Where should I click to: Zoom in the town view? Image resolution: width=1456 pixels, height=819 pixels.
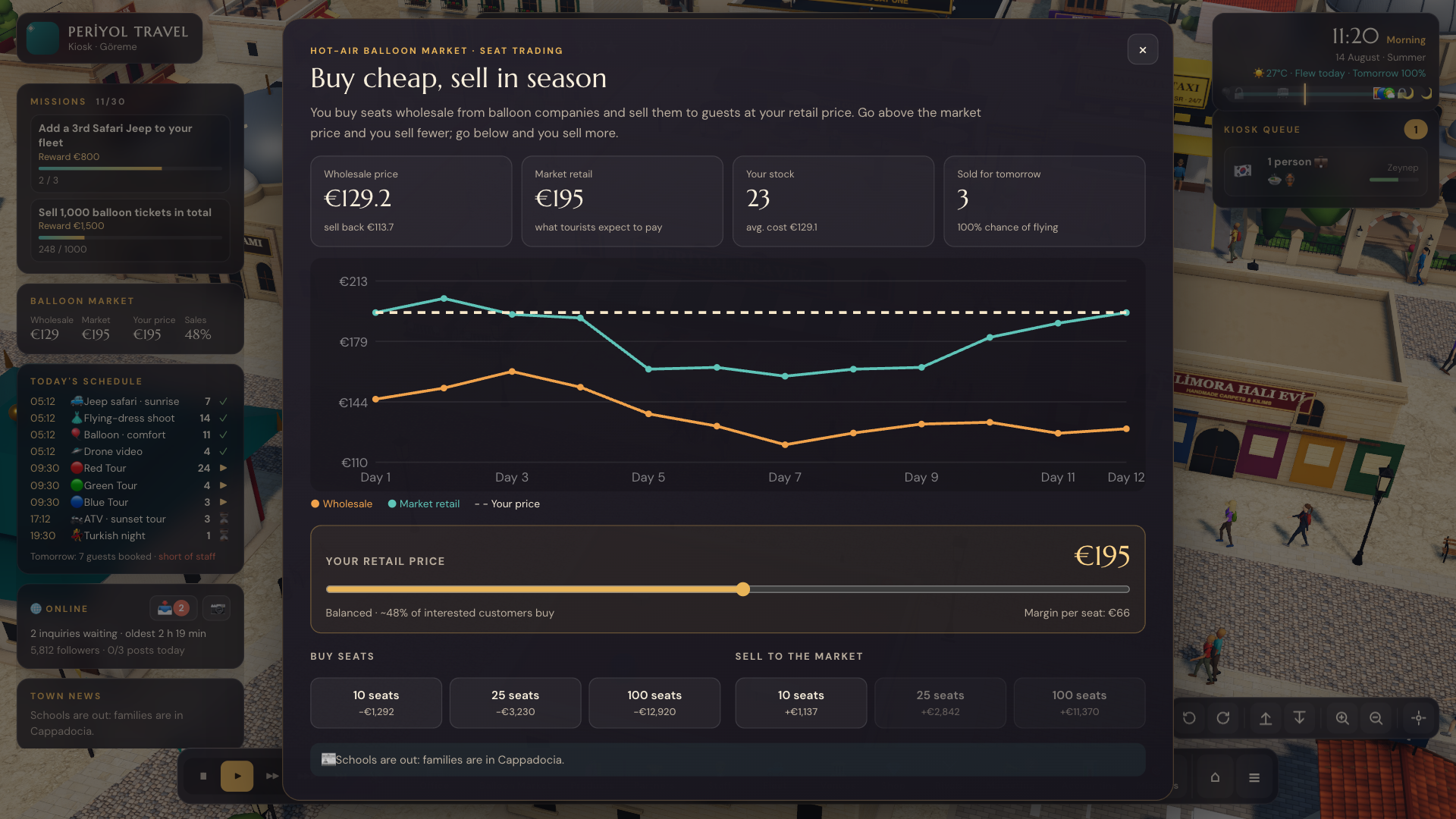(1342, 718)
